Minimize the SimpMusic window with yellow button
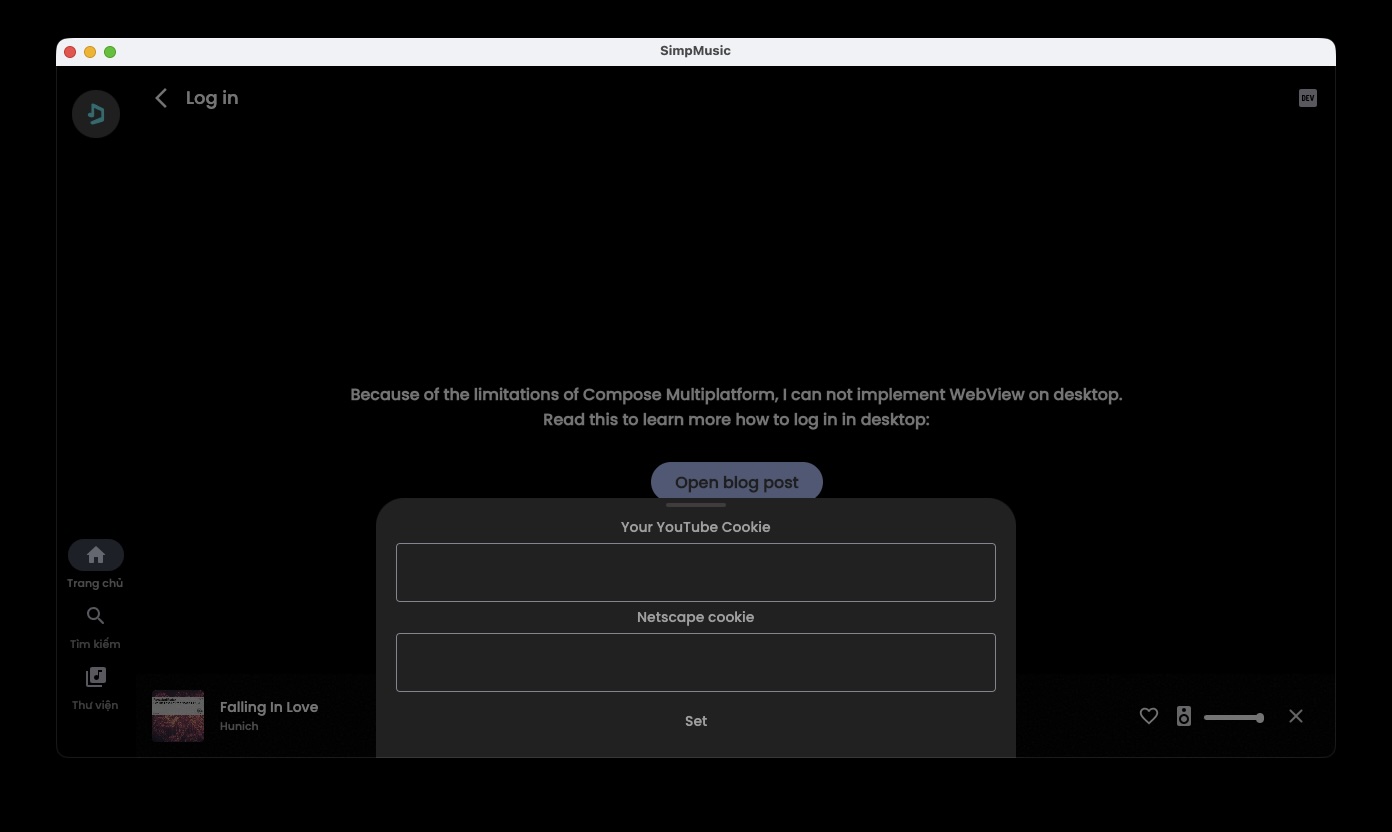The image size is (1392, 832). [90, 52]
